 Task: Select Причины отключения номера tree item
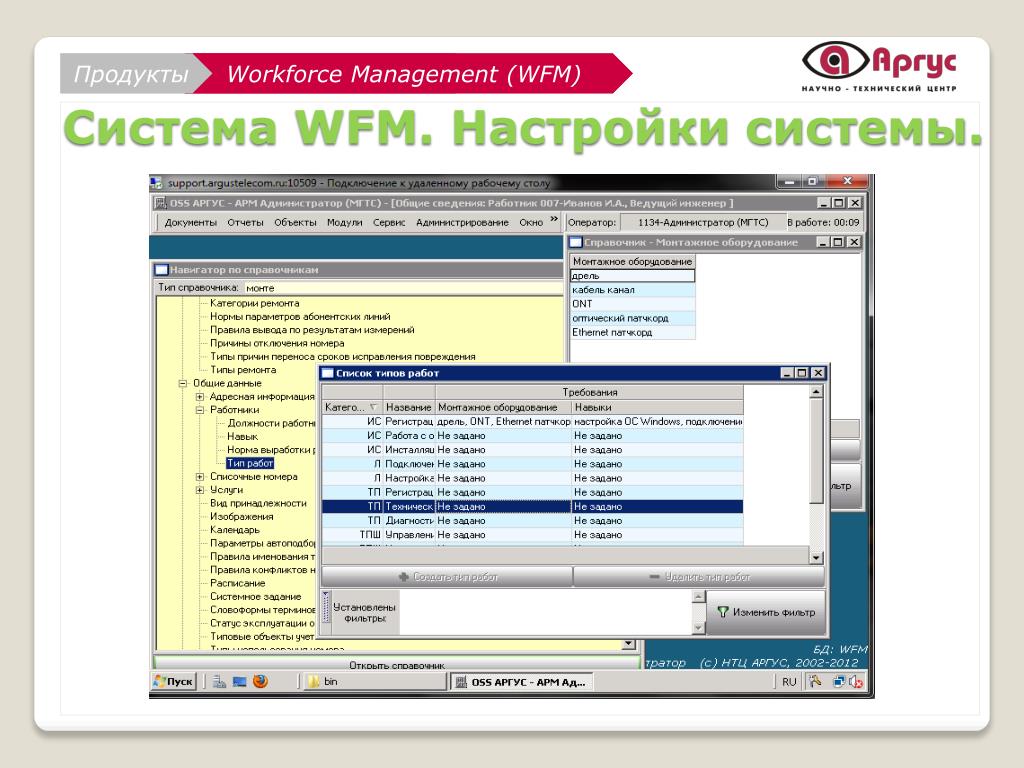(x=277, y=344)
